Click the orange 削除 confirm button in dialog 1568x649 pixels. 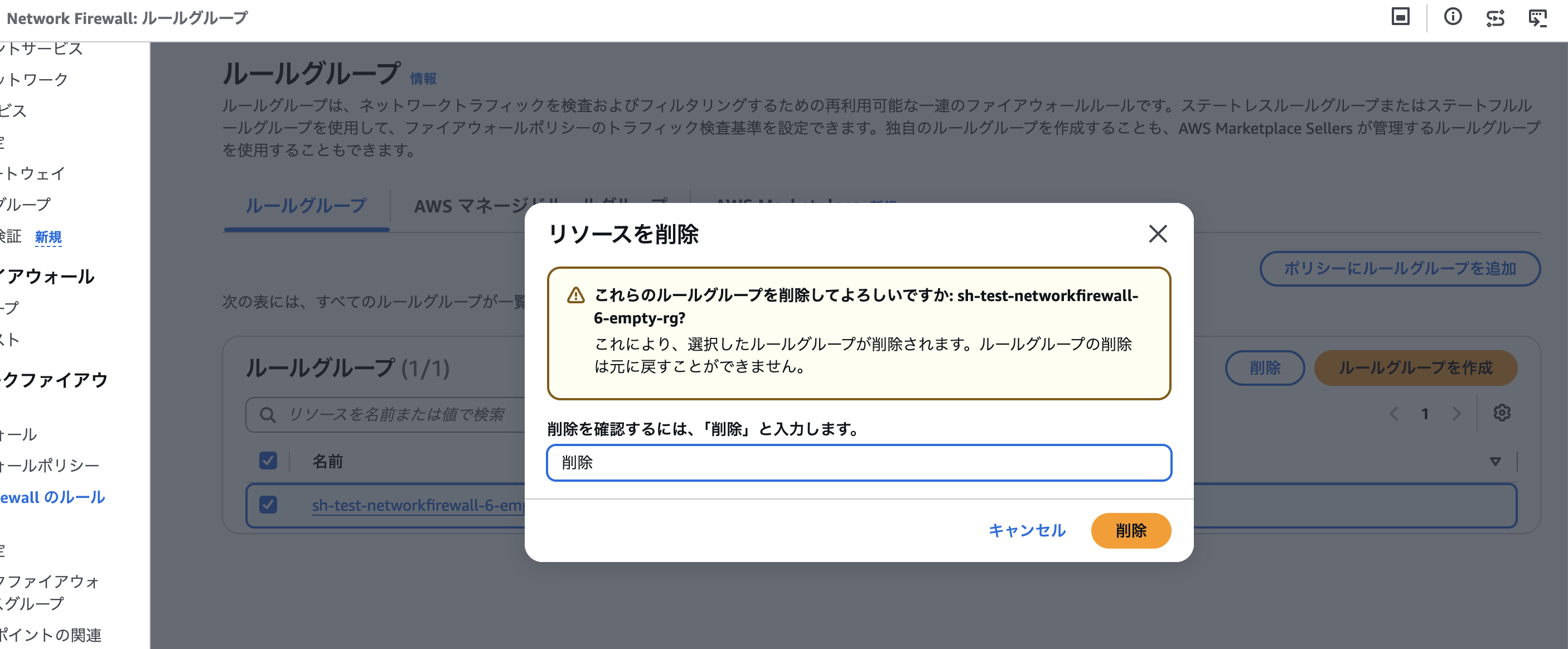[x=1130, y=530]
